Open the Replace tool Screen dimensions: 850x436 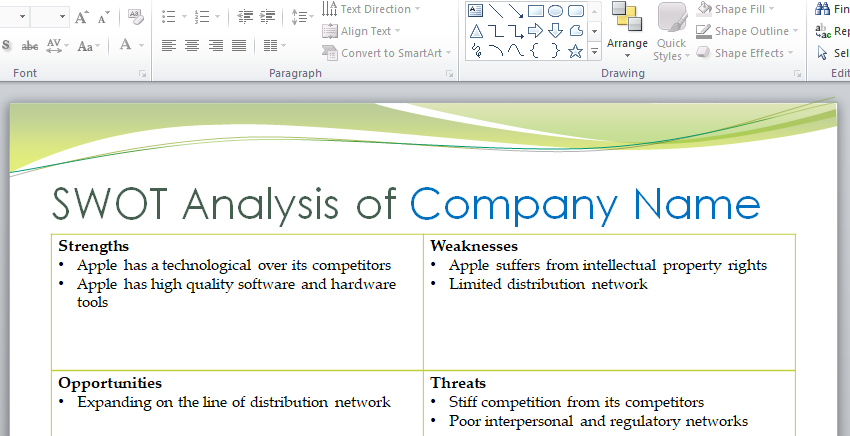[832, 31]
